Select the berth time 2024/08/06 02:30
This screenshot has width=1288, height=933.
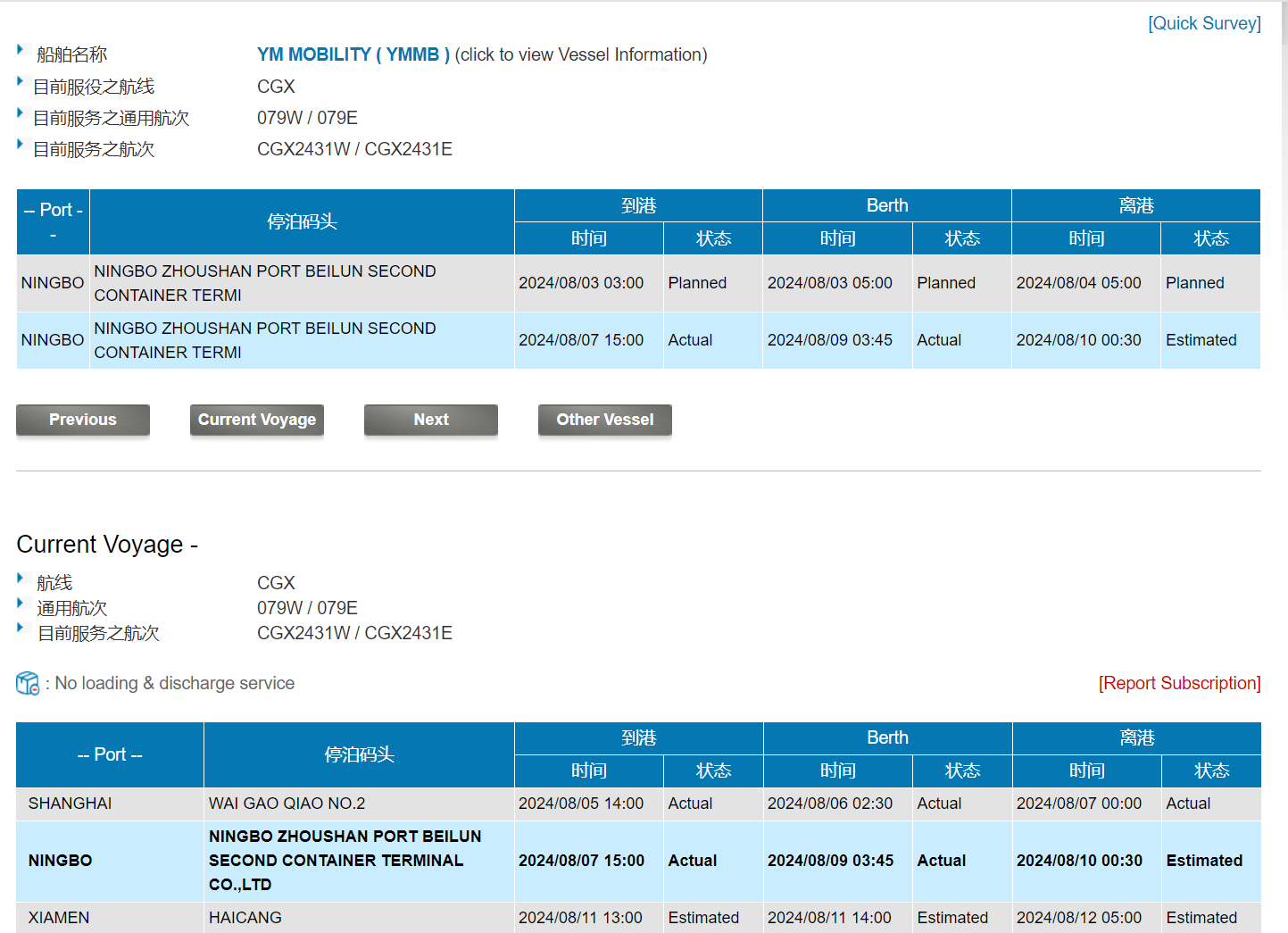coord(830,804)
